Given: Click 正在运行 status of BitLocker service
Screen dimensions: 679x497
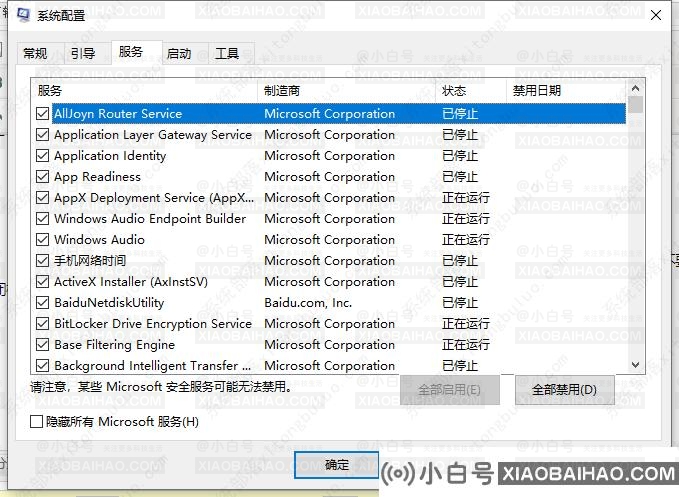Looking at the screenshot, I should (466, 324).
